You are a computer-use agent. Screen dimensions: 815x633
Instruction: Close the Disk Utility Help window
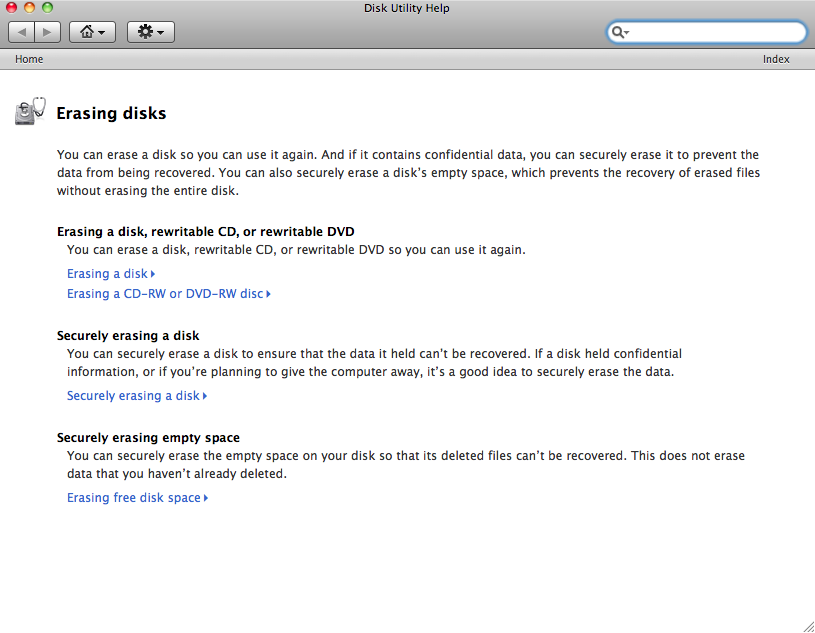[11, 7]
